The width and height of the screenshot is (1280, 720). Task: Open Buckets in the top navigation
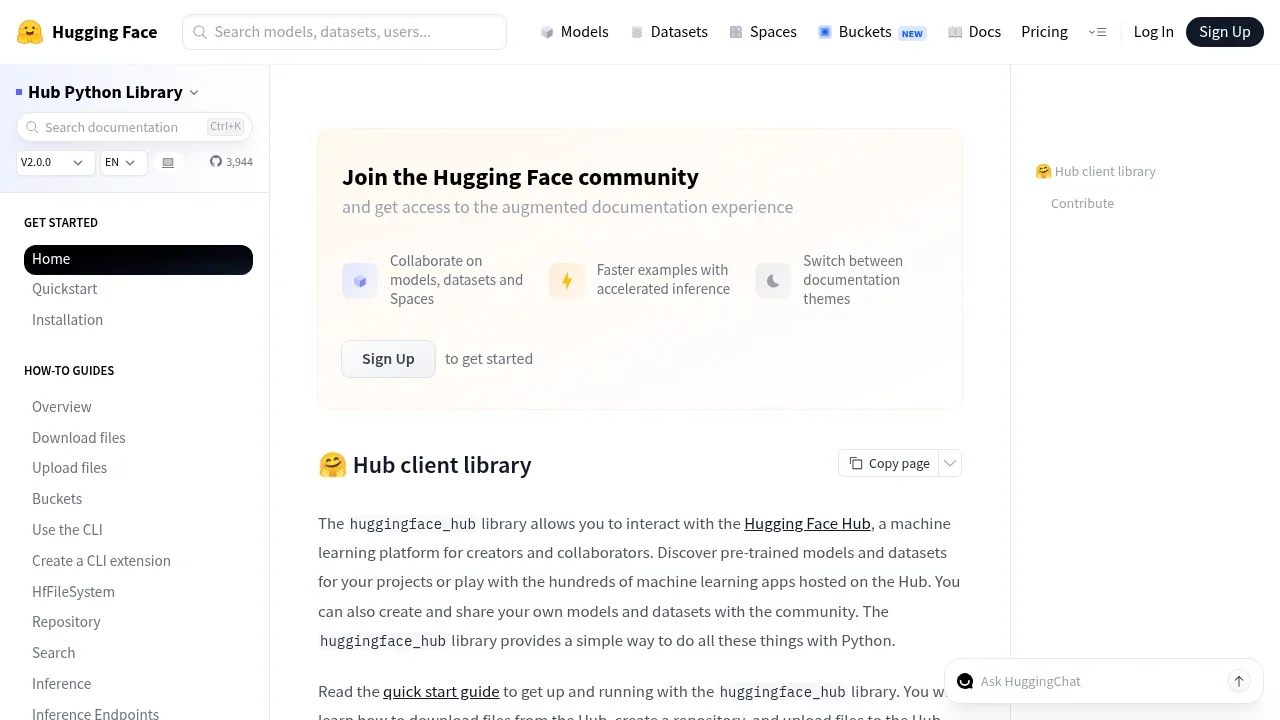(x=872, y=32)
